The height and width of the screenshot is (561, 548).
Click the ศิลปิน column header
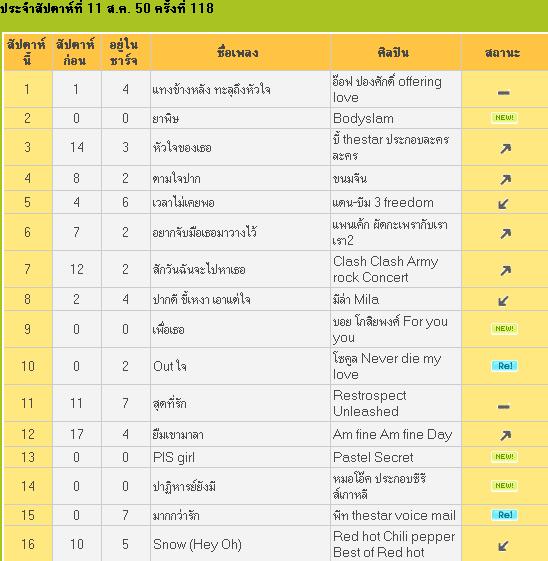393,53
